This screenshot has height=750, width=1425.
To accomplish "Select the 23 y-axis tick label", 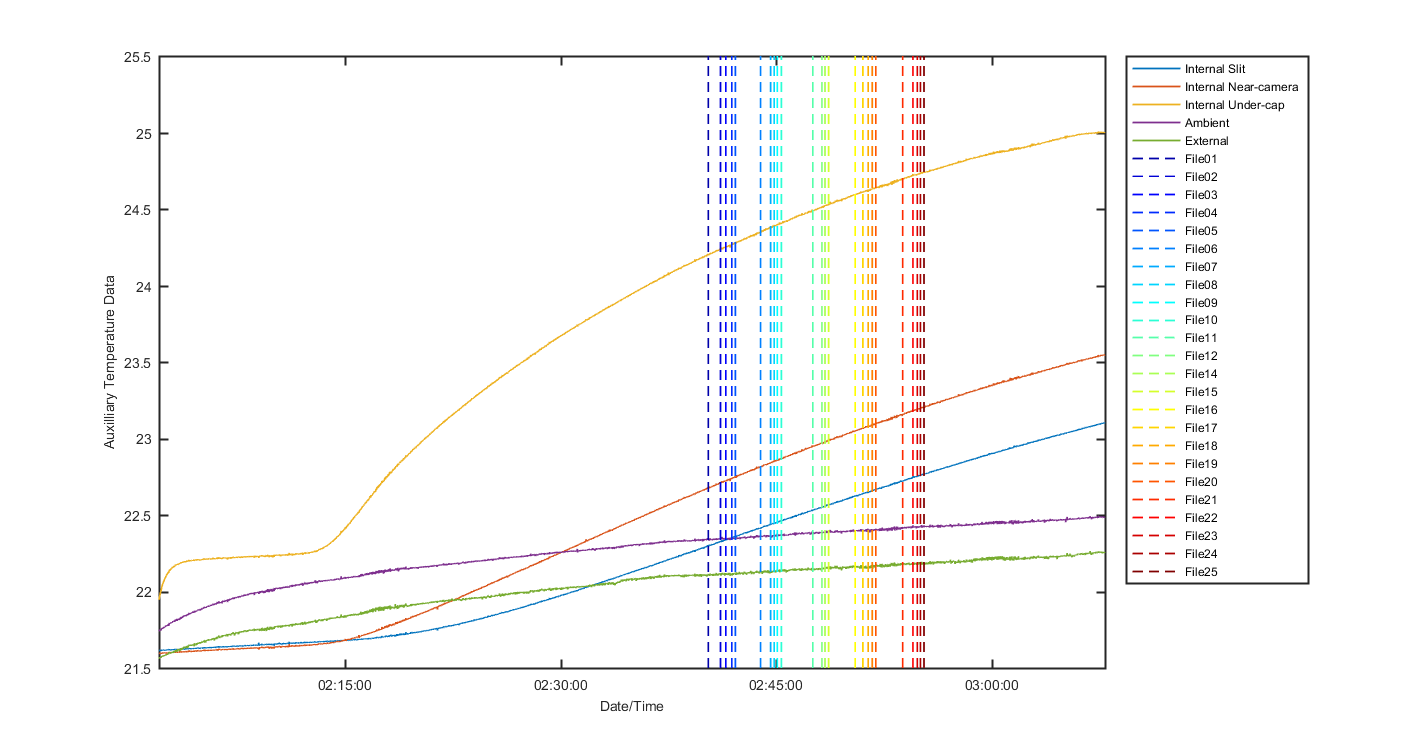I will [x=143, y=440].
